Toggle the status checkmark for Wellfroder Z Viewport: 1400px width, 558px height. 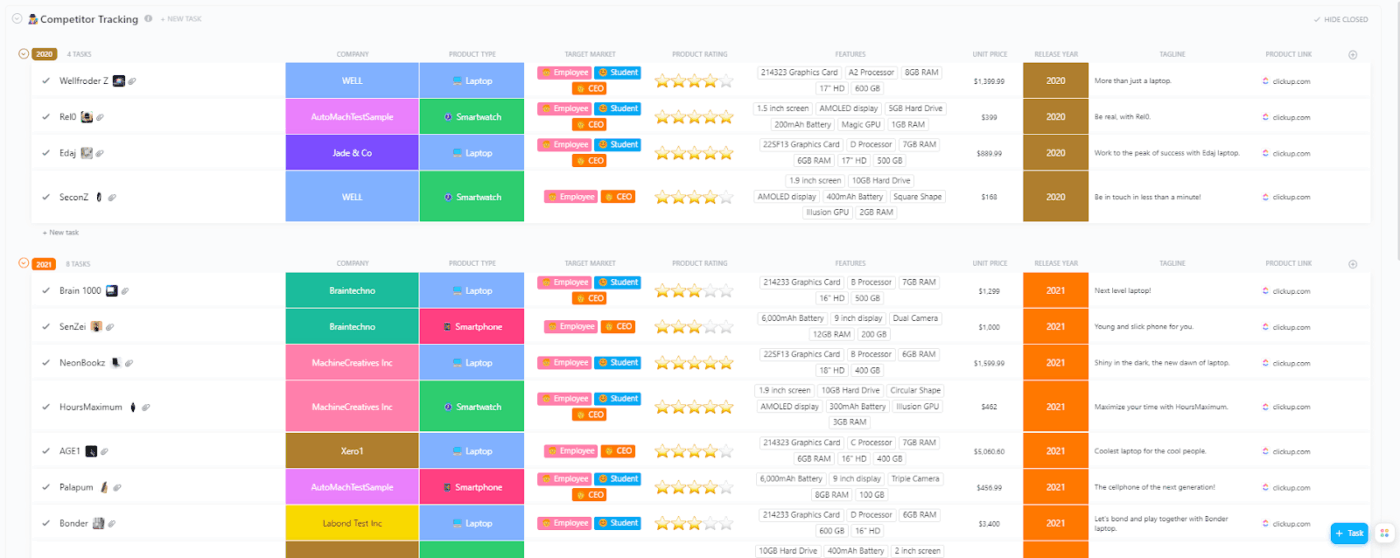tap(46, 81)
